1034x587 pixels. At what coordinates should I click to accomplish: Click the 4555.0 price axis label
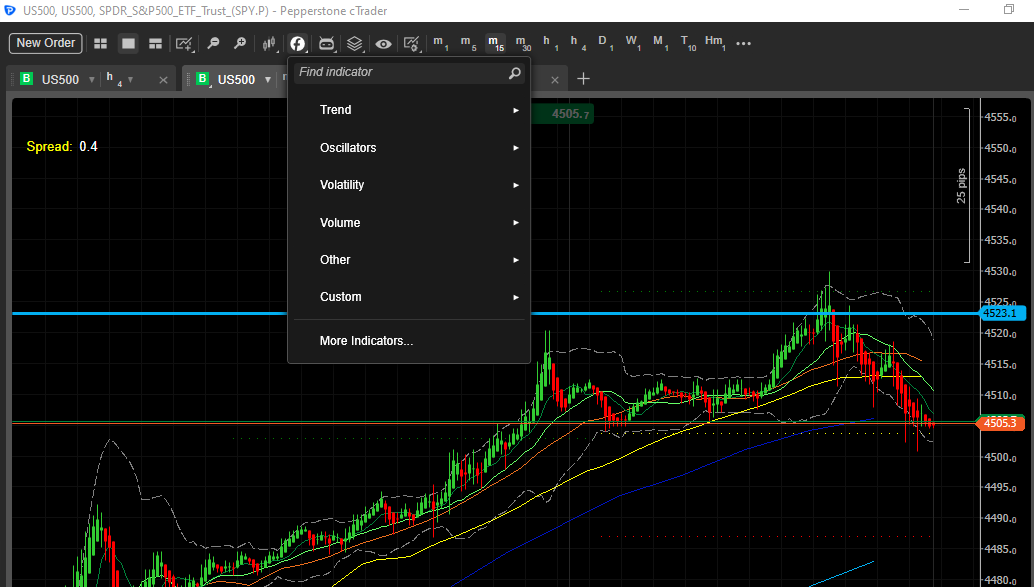tap(1000, 117)
